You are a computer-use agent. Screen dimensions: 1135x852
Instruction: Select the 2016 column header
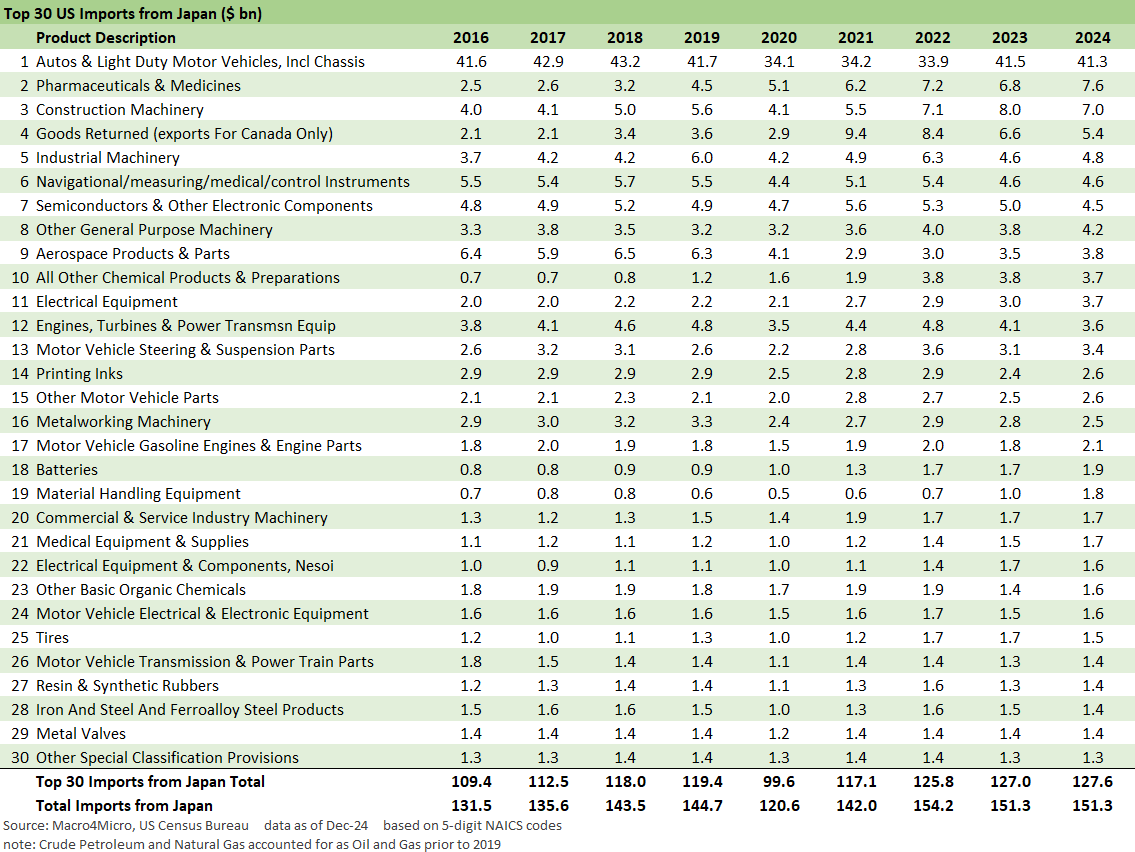tap(471, 38)
